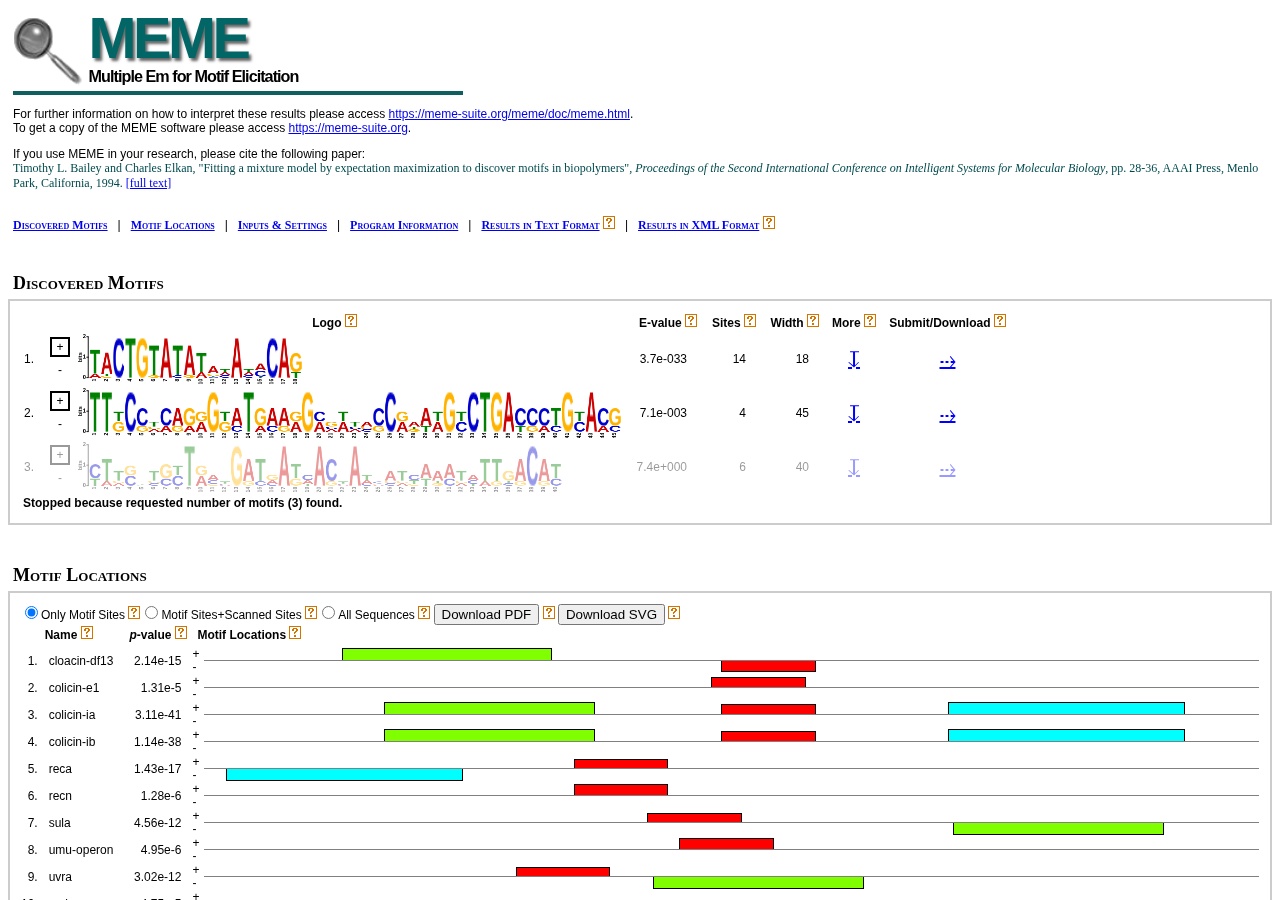Screen dimensions: 1280x900
Task: Click the Download PDF button
Action: 486,614
